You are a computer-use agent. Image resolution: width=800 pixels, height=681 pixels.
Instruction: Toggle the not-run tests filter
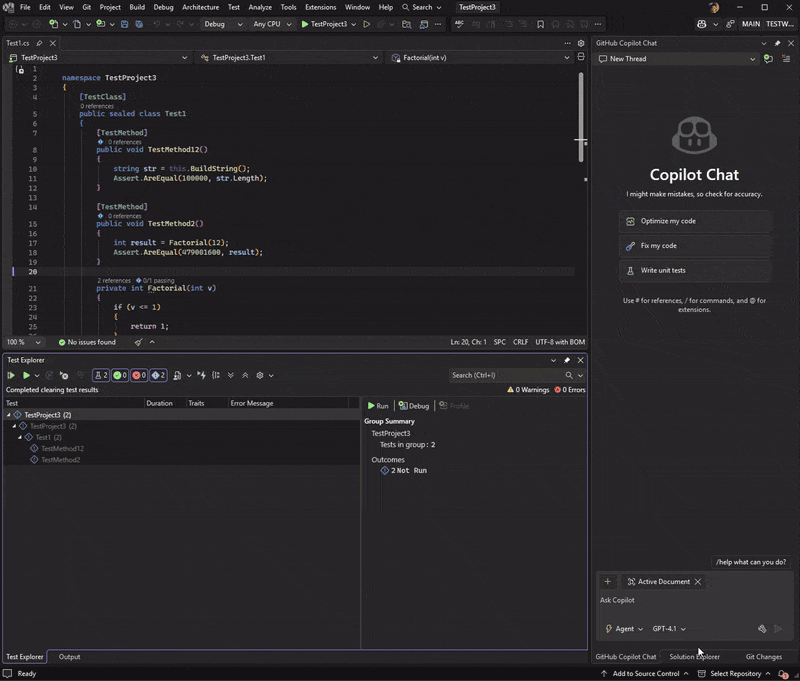click(157, 375)
